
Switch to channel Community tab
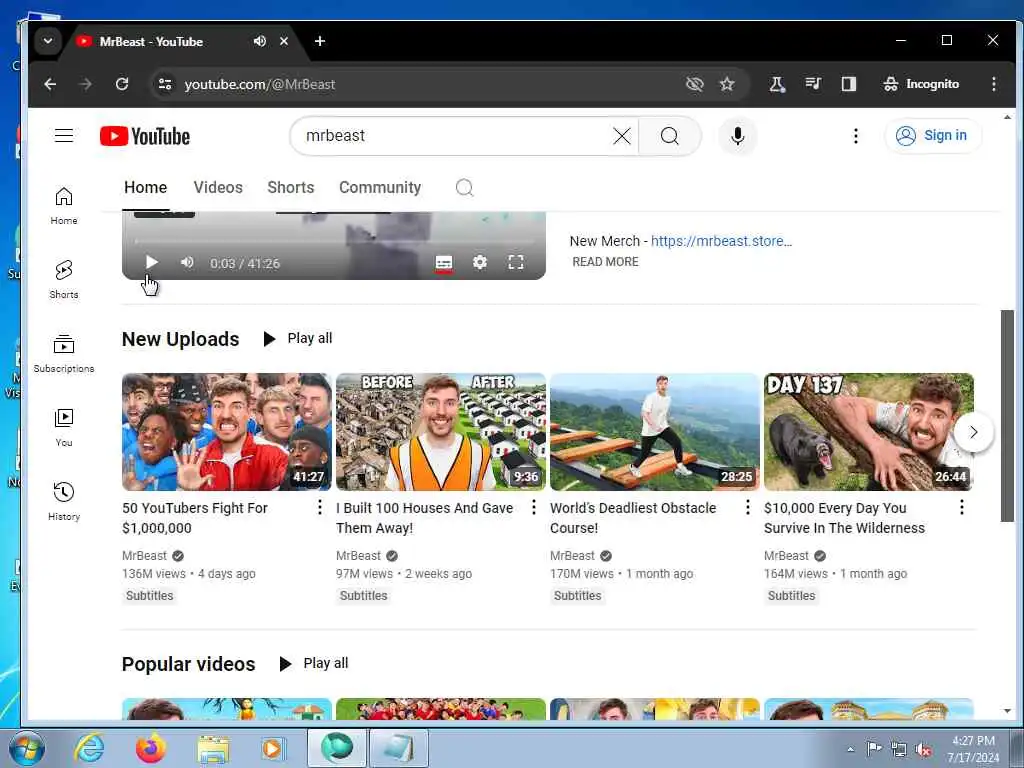pyautogui.click(x=380, y=187)
